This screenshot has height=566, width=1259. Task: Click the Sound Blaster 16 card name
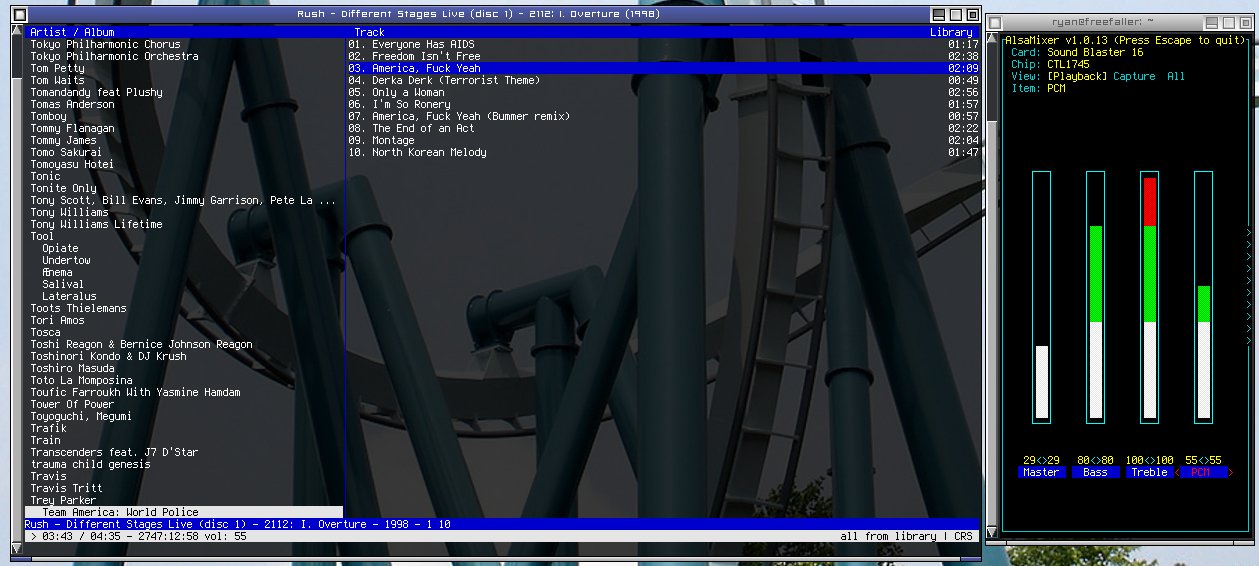coord(1095,52)
